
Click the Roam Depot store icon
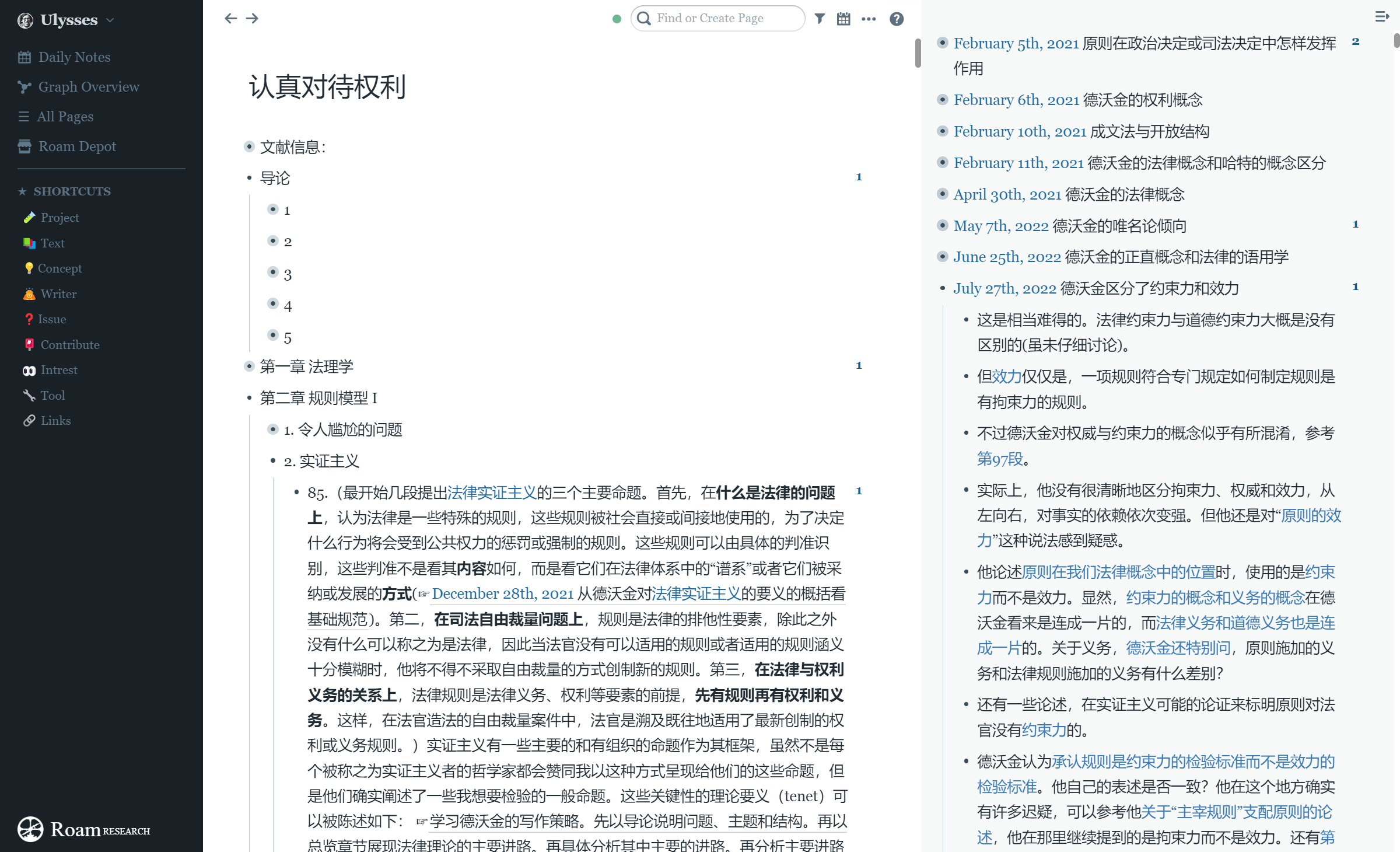coord(24,146)
